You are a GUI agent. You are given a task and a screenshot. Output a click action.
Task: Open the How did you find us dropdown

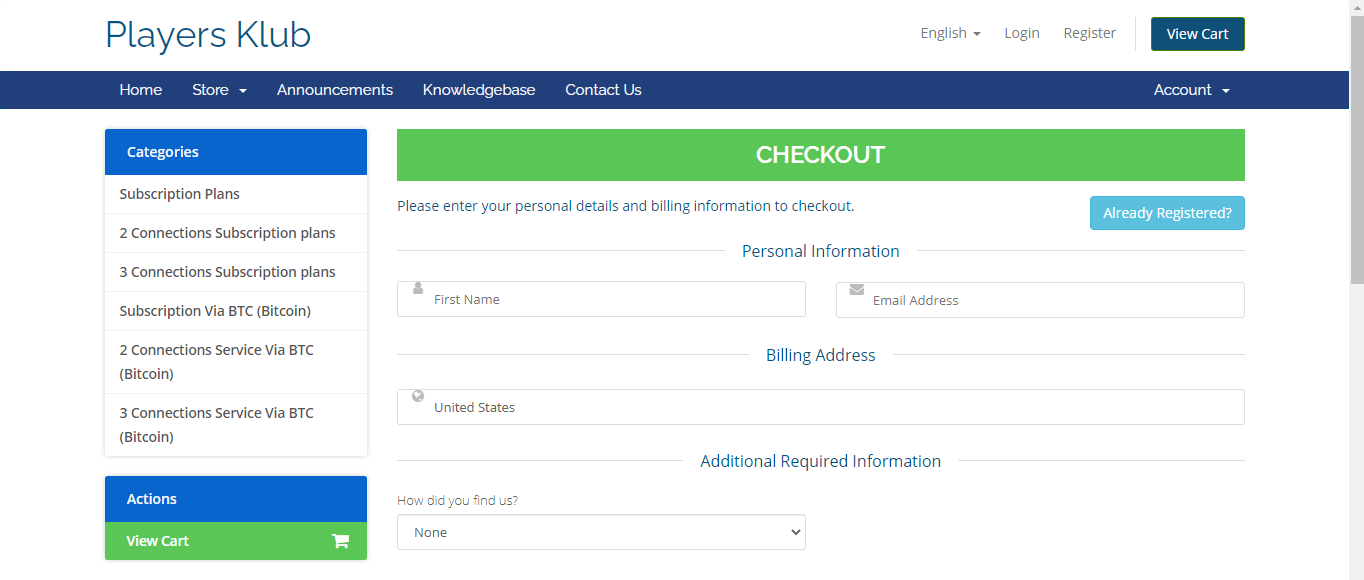pyautogui.click(x=601, y=532)
